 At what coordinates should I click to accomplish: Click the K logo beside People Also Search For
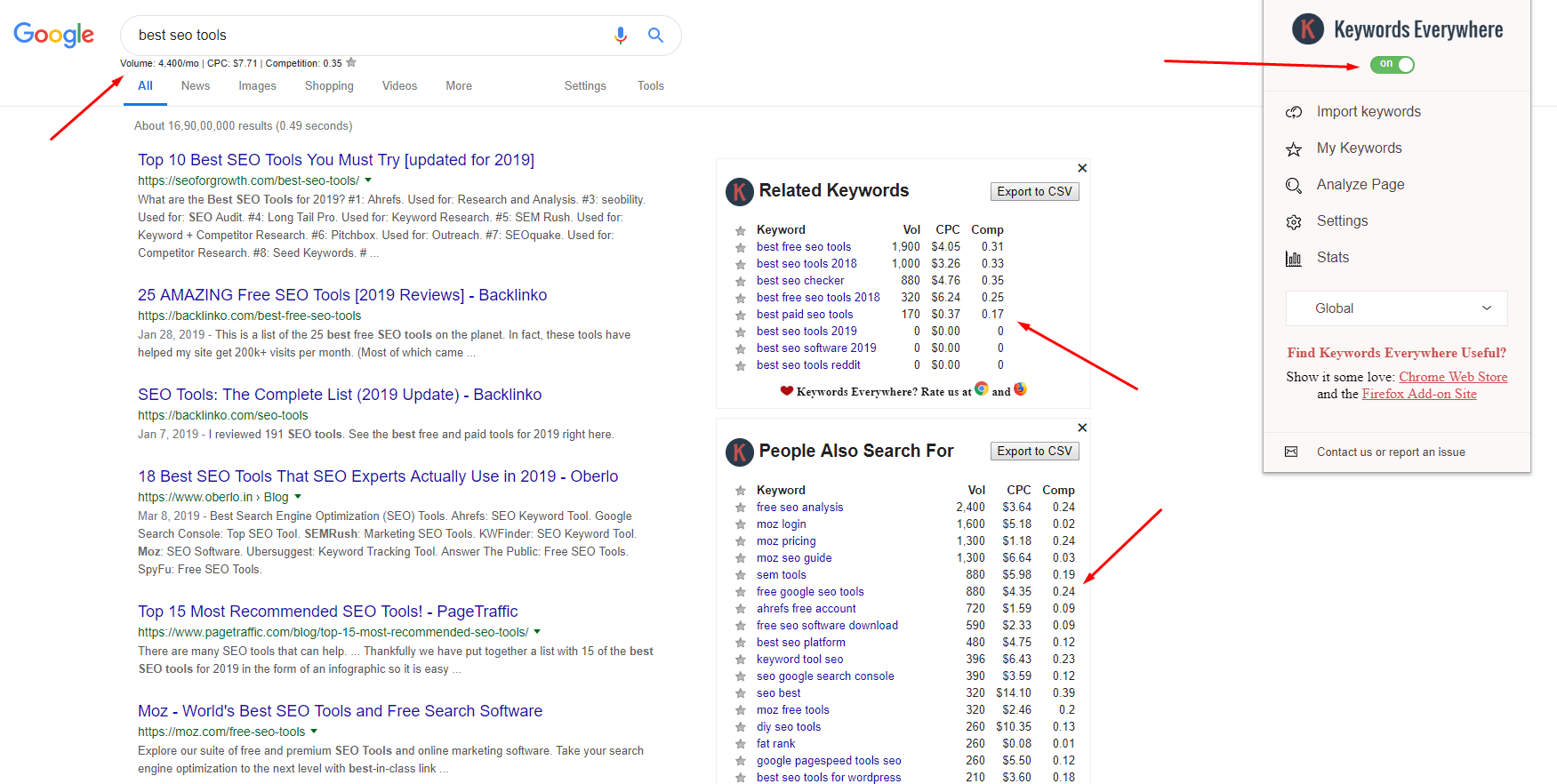[740, 452]
